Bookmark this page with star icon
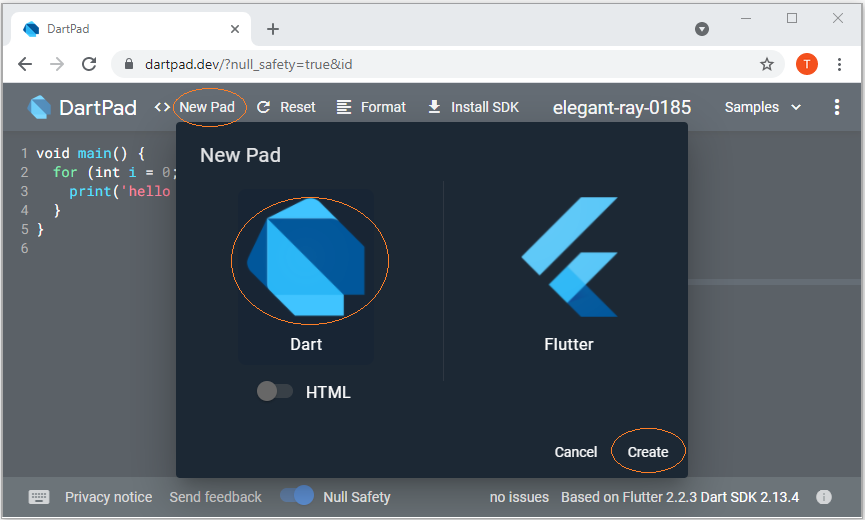The width and height of the screenshot is (865, 520). pyautogui.click(x=767, y=65)
